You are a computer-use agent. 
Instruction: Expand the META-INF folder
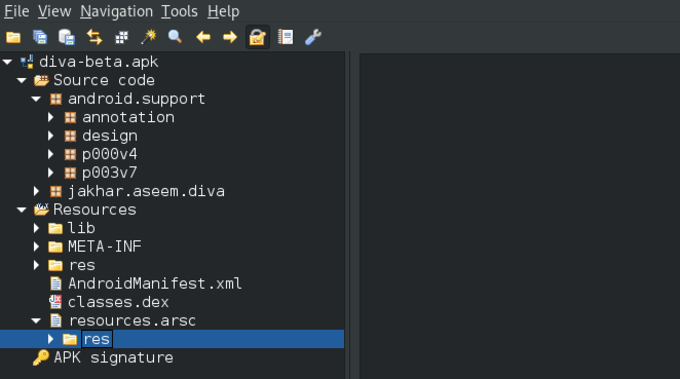tap(36, 247)
